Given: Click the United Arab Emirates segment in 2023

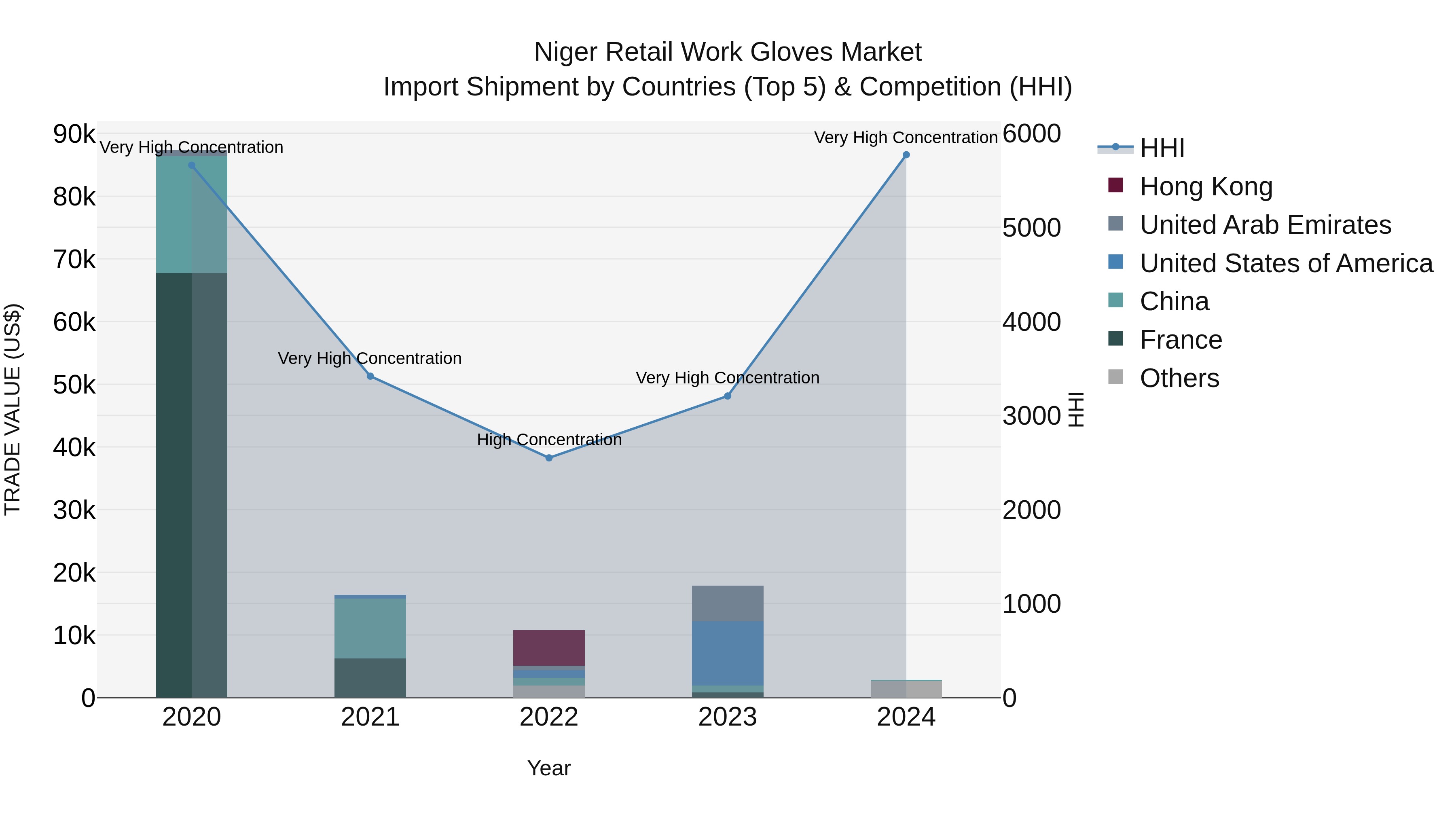Looking at the screenshot, I should [728, 603].
